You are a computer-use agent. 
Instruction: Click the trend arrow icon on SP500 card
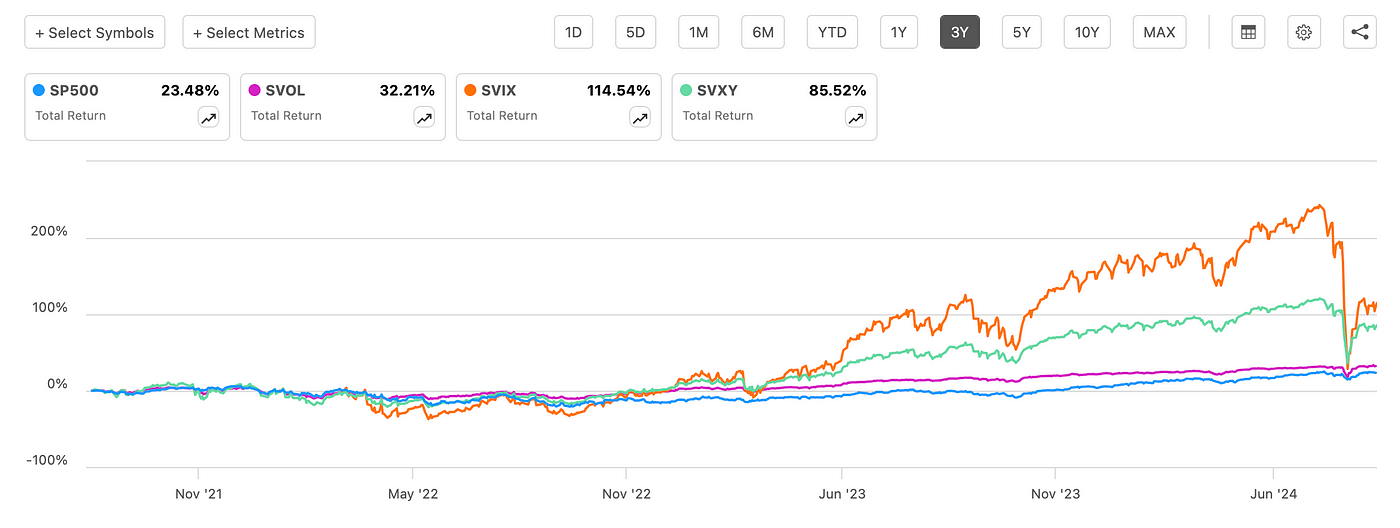208,118
